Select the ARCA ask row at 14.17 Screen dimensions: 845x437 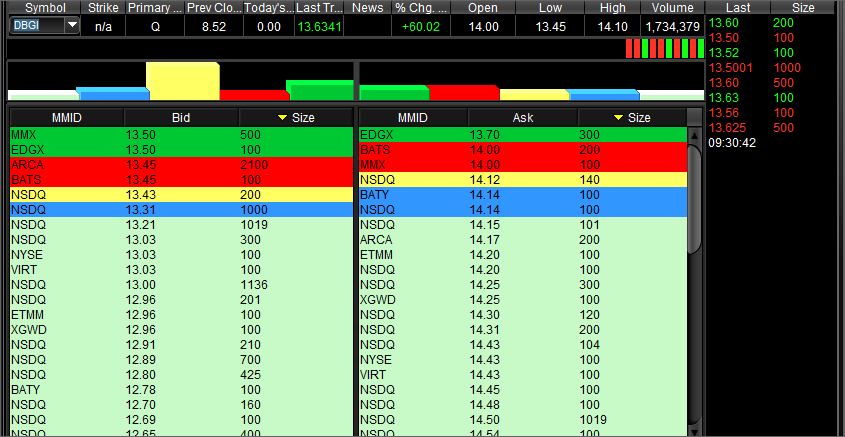pos(523,240)
